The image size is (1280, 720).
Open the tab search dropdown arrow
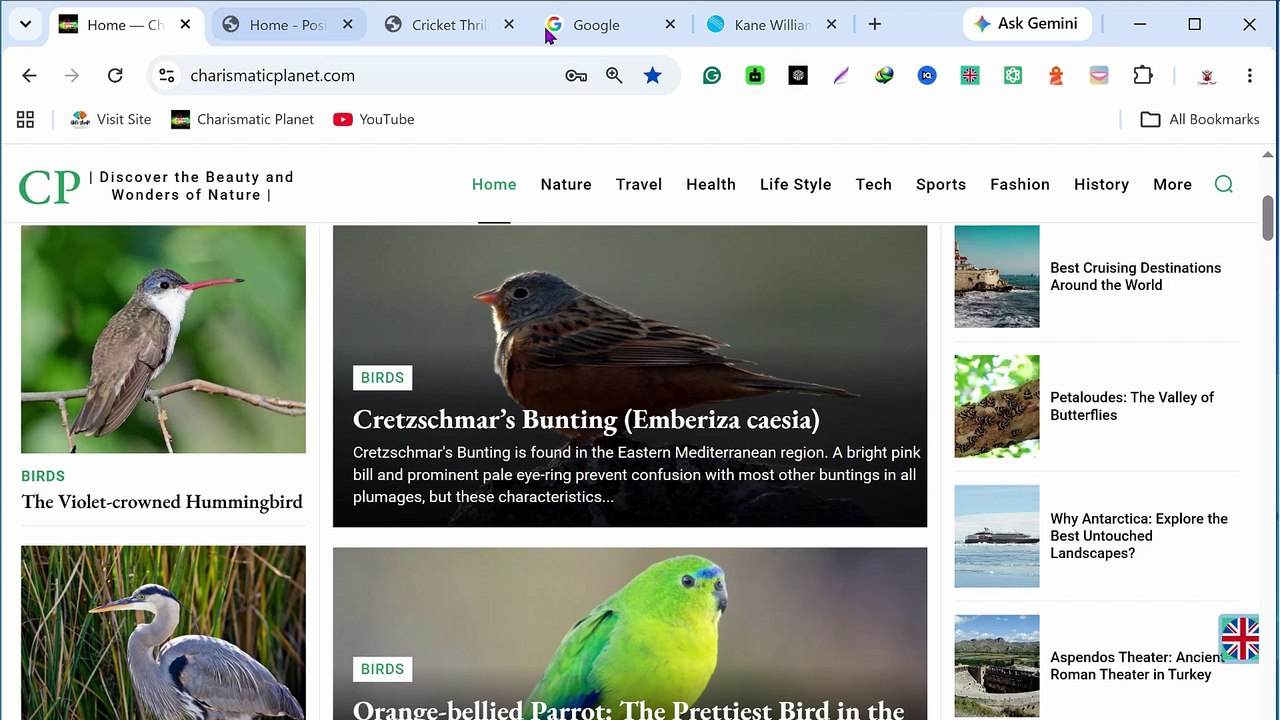(25, 24)
